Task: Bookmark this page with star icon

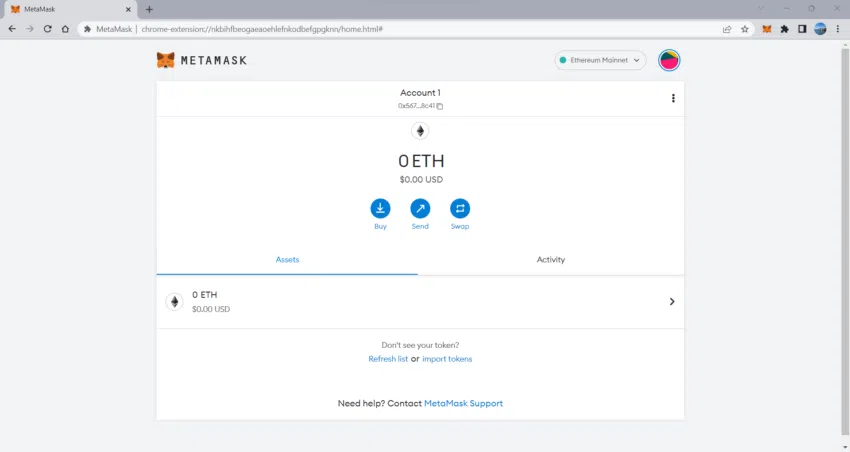Action: pos(745,29)
